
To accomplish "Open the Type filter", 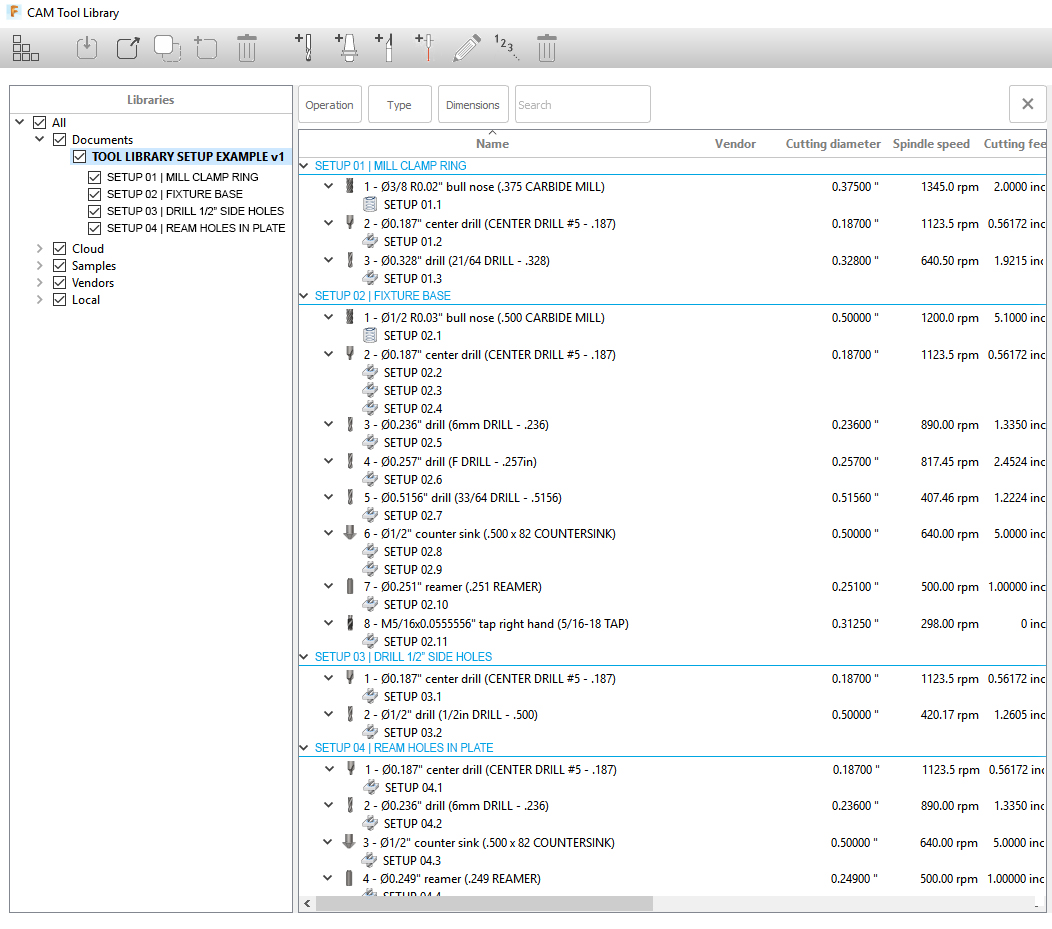I will point(399,104).
